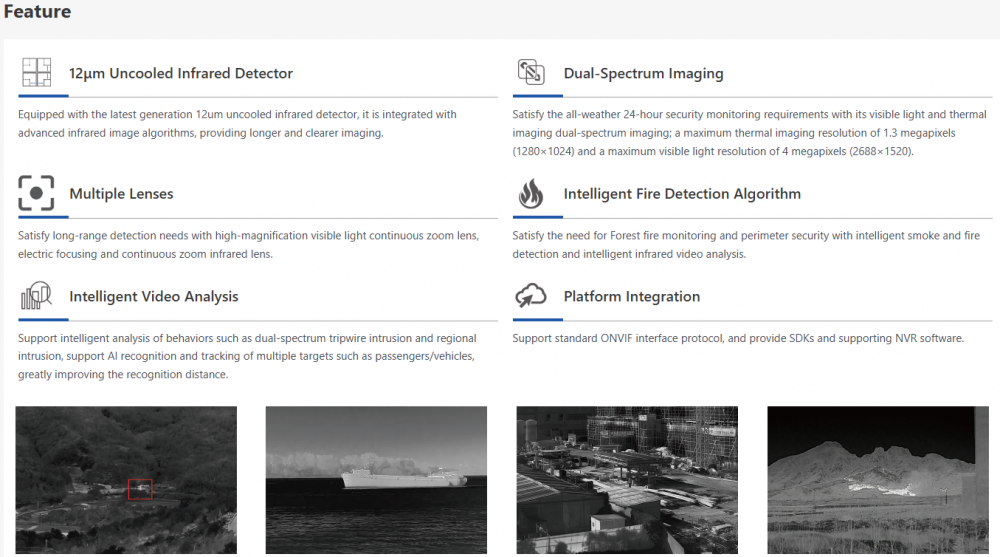
Task: Click the Dual-Spectrum Imaging icon
Action: (531, 73)
